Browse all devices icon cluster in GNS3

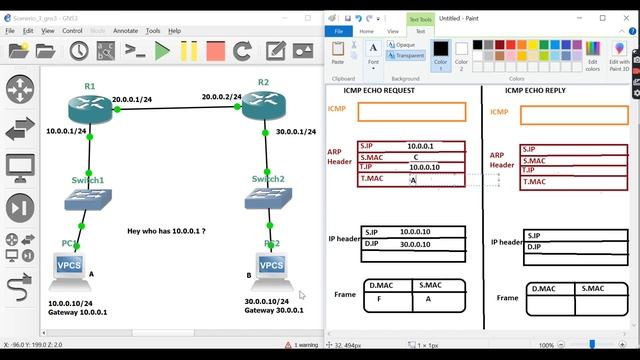point(20,247)
